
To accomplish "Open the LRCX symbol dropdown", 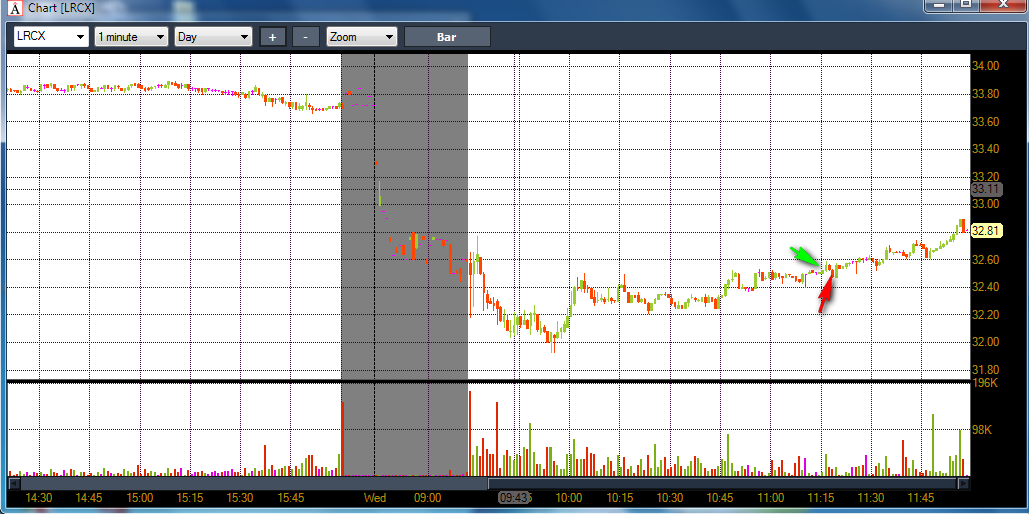I will tap(51, 37).
